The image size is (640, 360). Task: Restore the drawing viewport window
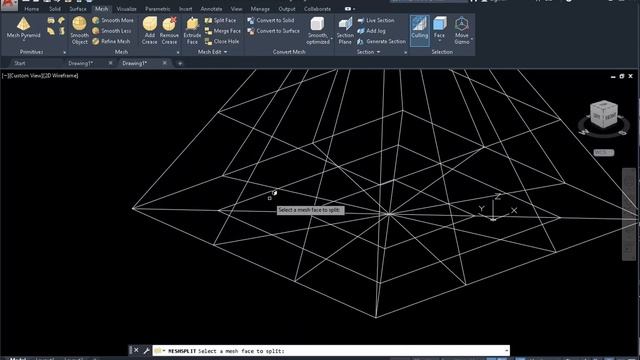(622, 76)
